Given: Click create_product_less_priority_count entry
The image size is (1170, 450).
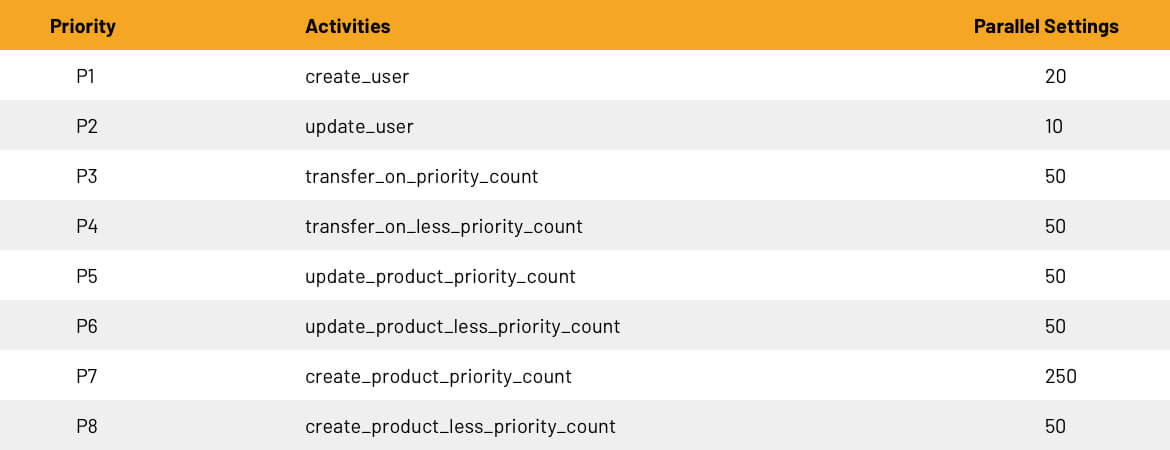Looking at the screenshot, I should (x=460, y=427).
